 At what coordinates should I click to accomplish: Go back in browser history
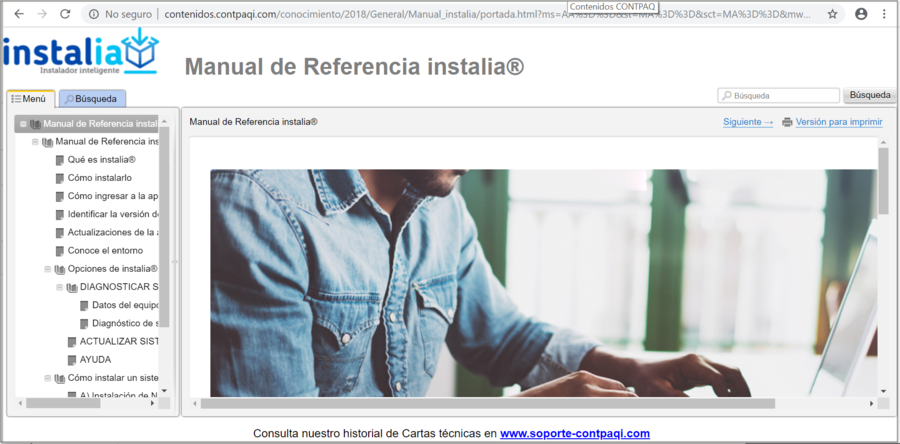point(19,14)
